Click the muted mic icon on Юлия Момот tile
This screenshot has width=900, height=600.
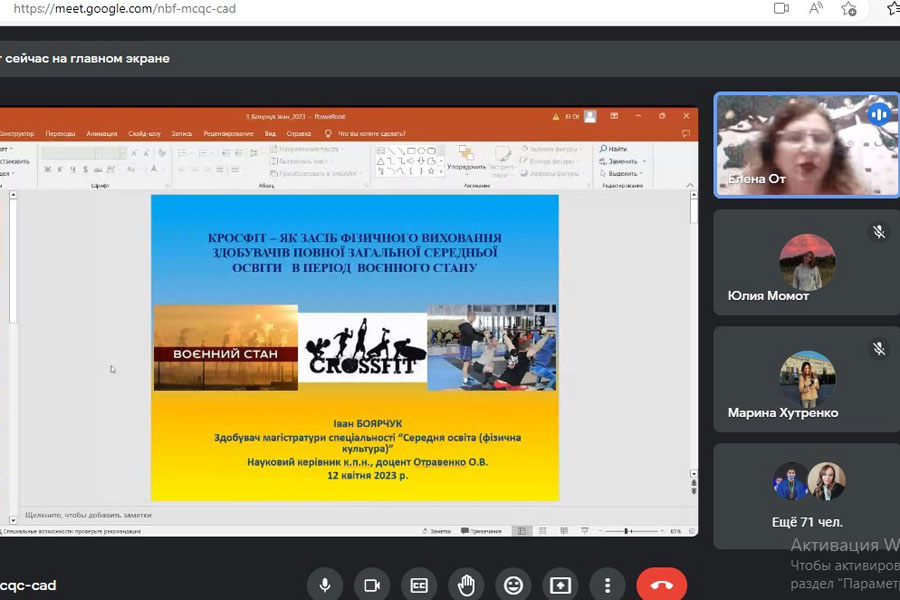pyautogui.click(x=878, y=232)
